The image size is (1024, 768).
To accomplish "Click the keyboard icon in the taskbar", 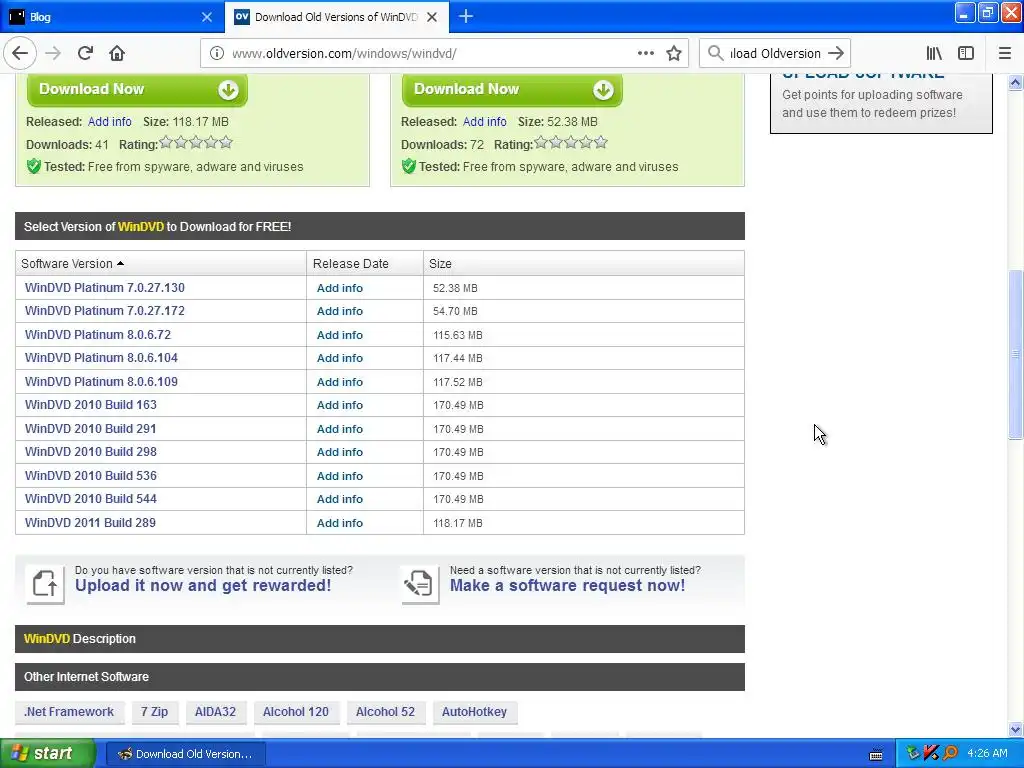I will pos(876,754).
